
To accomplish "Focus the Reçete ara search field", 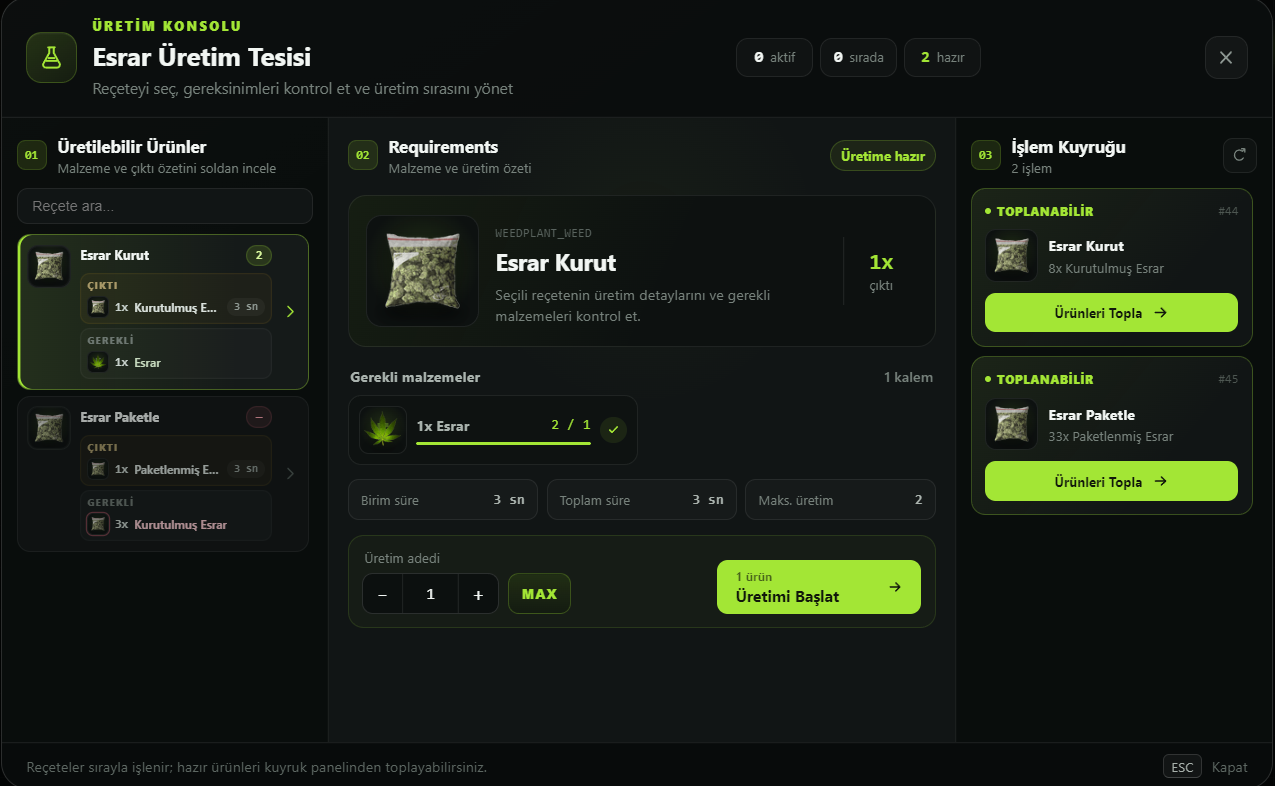I will [x=165, y=206].
